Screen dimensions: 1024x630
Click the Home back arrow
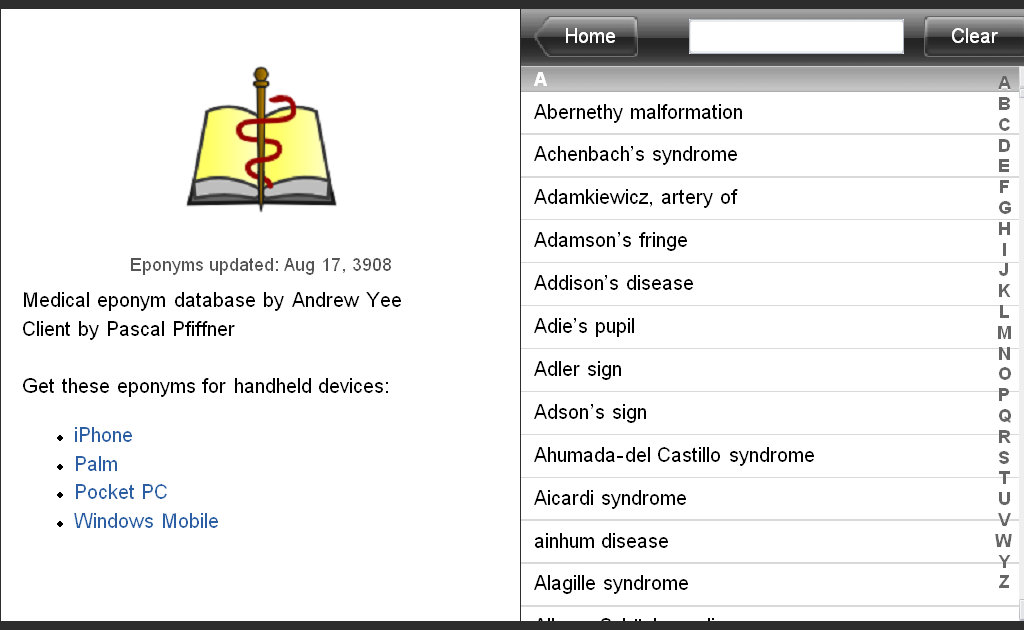coord(547,36)
